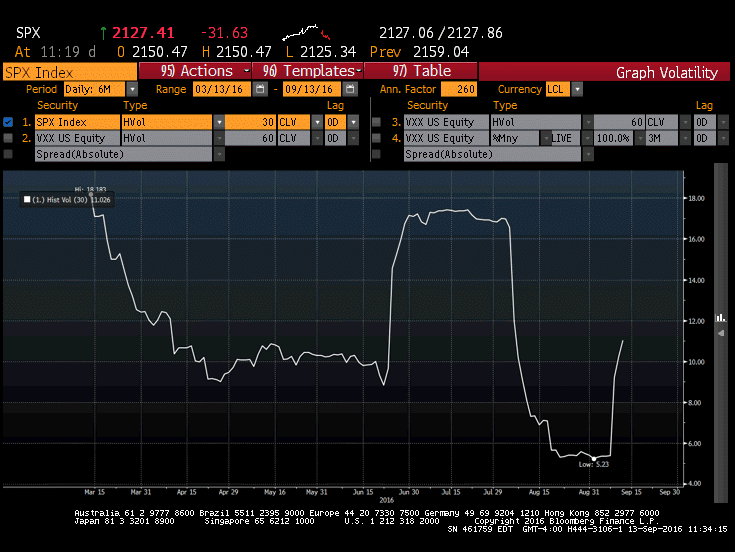This screenshot has width=735, height=552.
Task: Click the Jun 30 date axis label
Action: click(x=409, y=492)
